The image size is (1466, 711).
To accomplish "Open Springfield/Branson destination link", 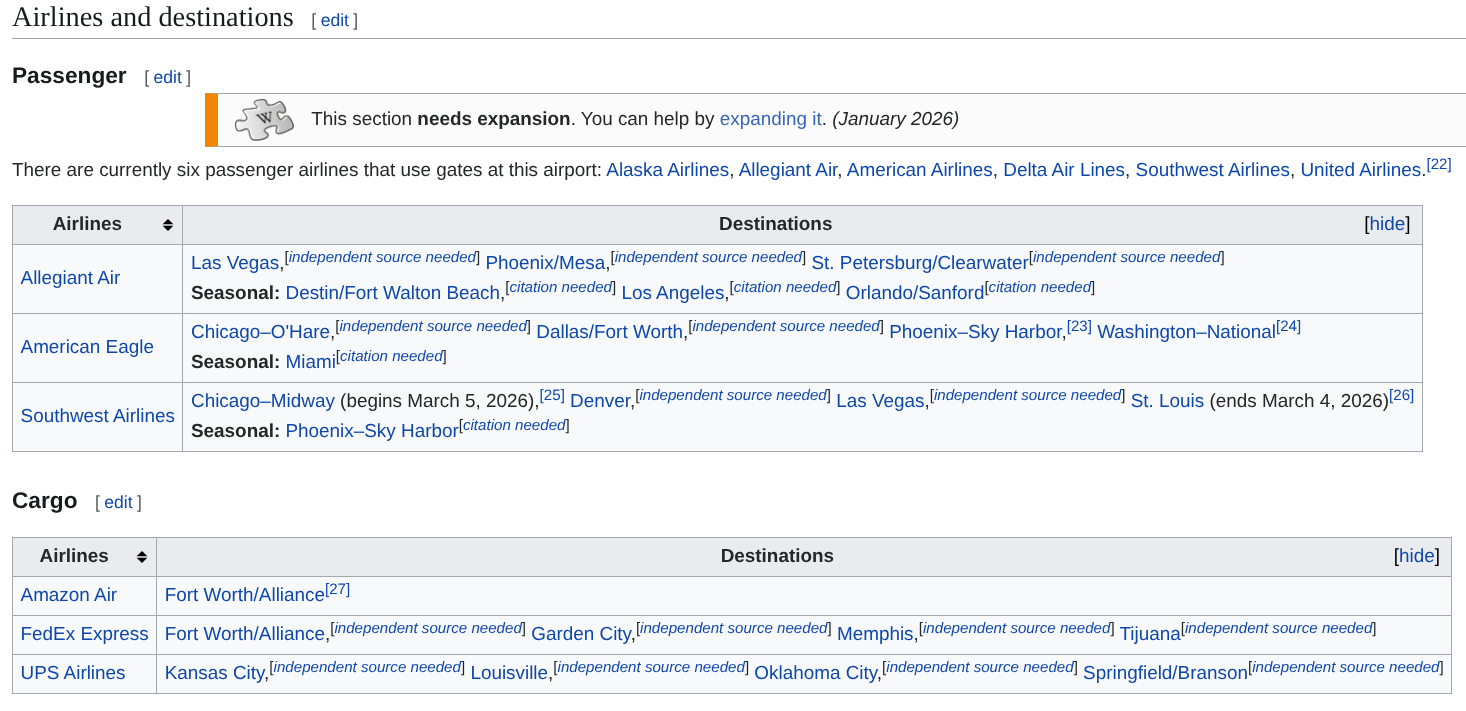I will click(x=1164, y=673).
